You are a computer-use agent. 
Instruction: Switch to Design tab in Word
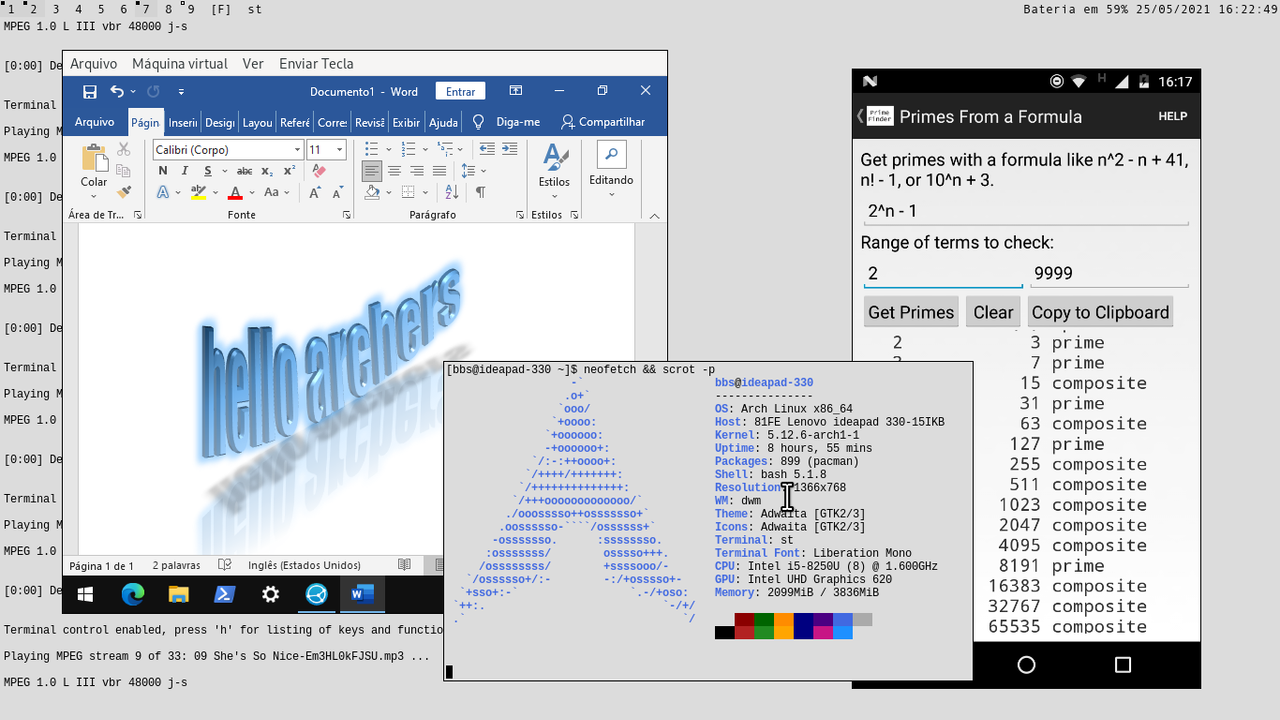pyautogui.click(x=219, y=122)
